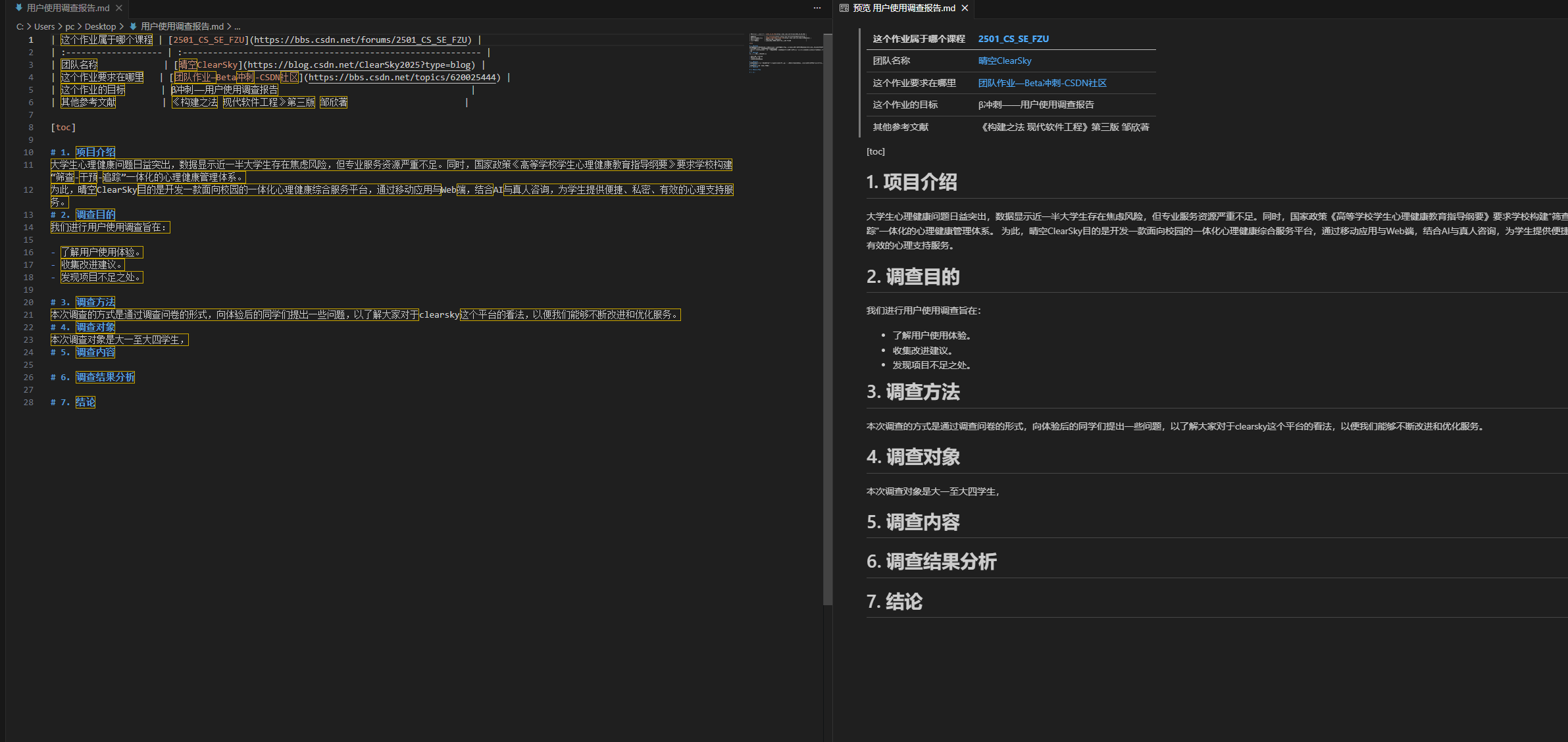
Task: Click the preview icon on the preview tab
Action: pyautogui.click(x=844, y=8)
